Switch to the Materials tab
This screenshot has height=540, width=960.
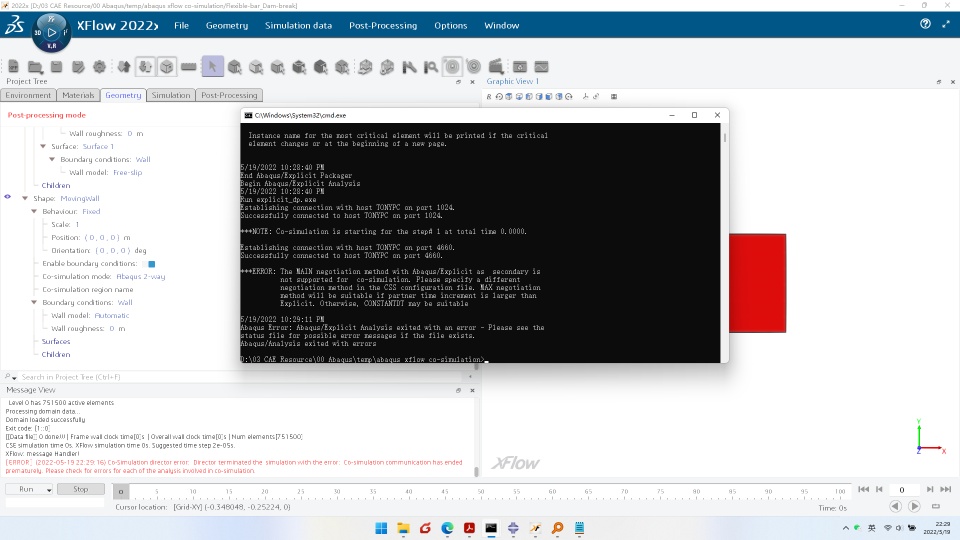click(78, 95)
